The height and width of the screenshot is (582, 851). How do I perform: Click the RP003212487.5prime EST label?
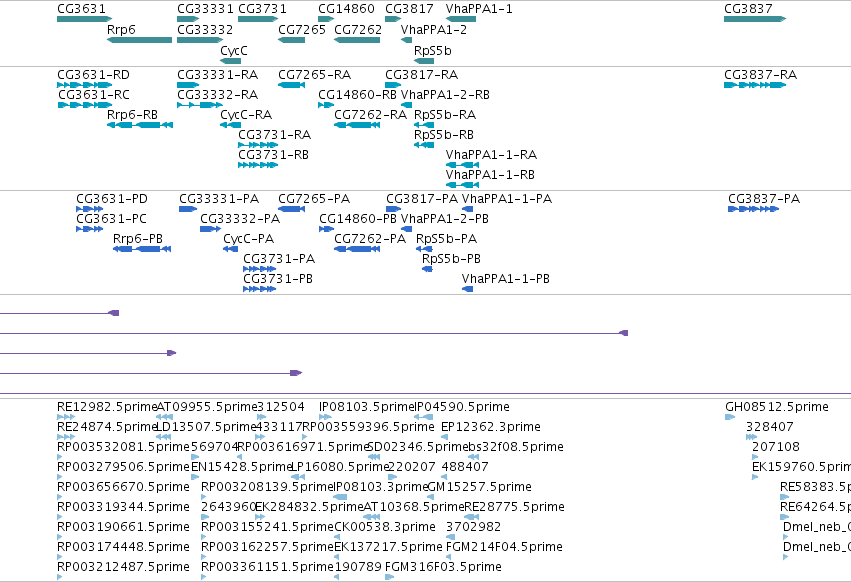[x=123, y=567]
